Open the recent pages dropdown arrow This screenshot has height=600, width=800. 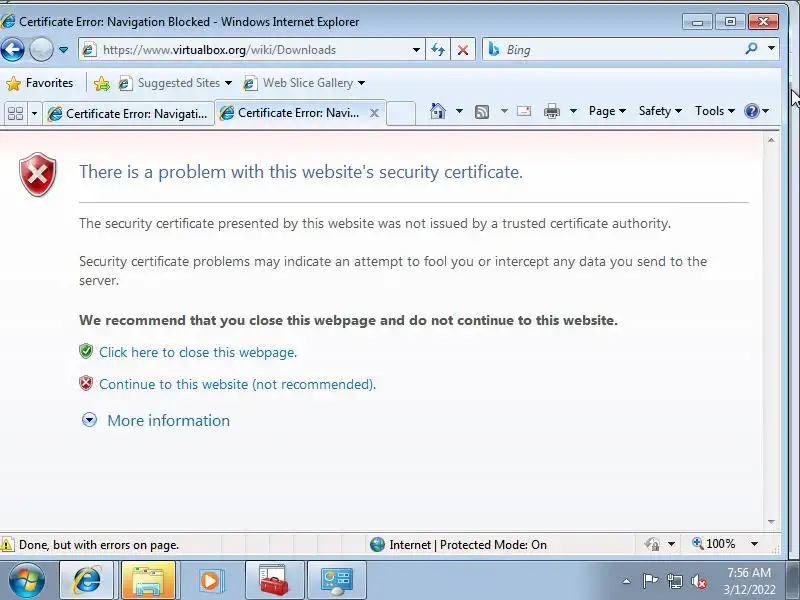point(63,50)
